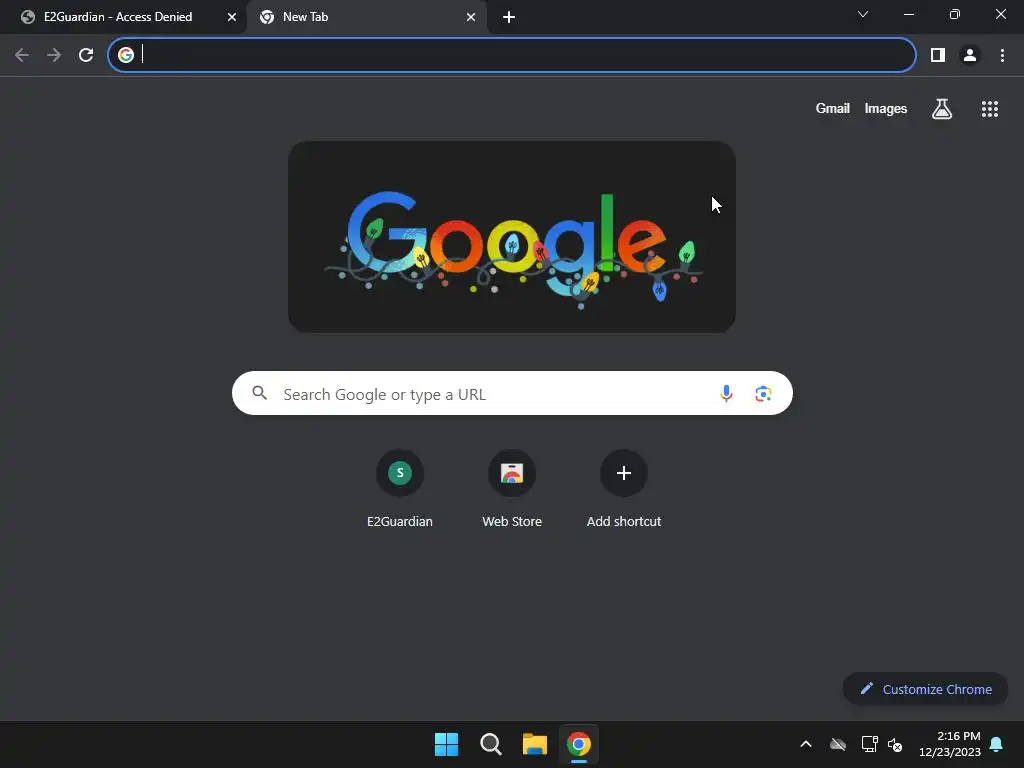Viewport: 1024px width, 768px height.
Task: Click the OneDrive cloud tray icon
Action: pos(838,744)
